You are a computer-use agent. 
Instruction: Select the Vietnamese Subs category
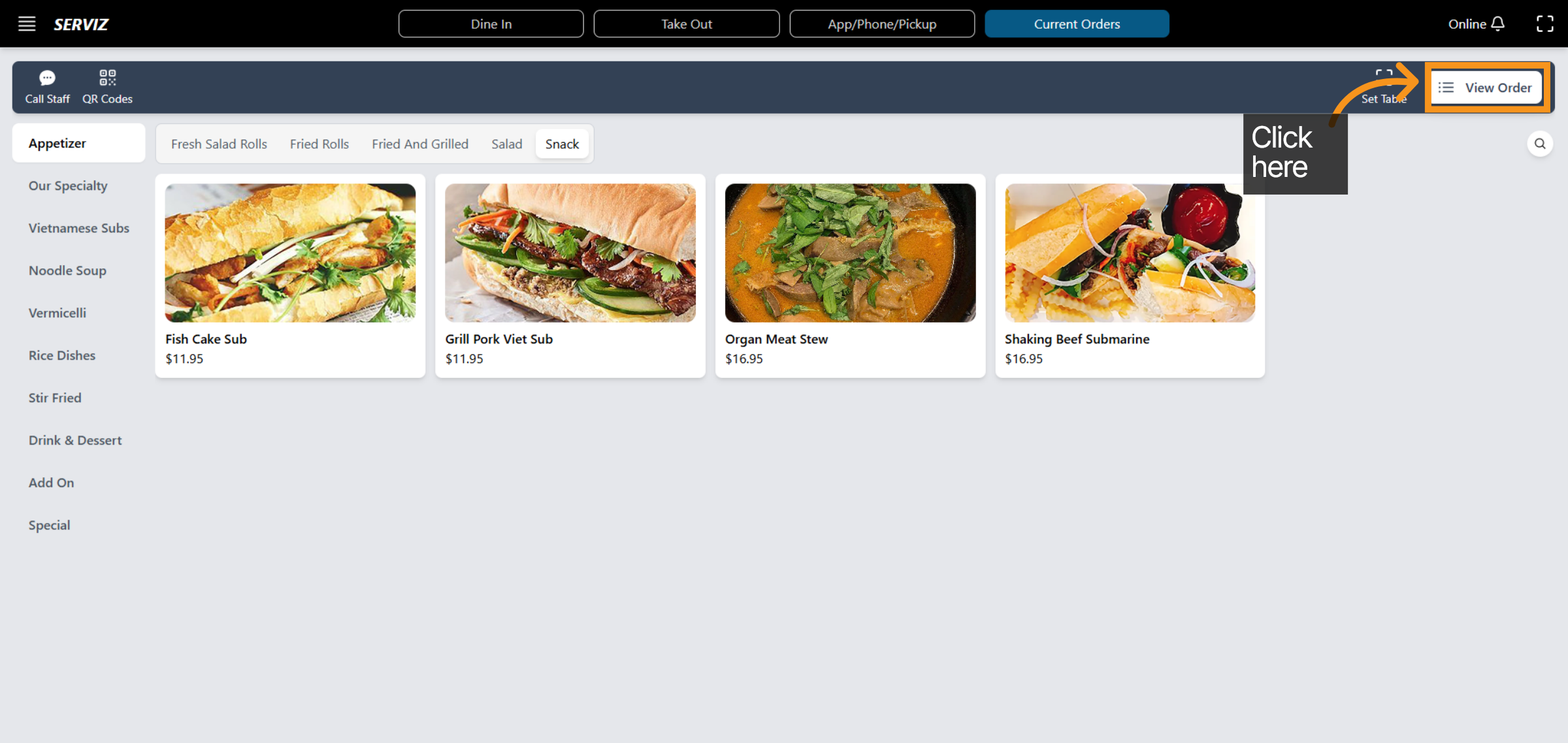(78, 228)
